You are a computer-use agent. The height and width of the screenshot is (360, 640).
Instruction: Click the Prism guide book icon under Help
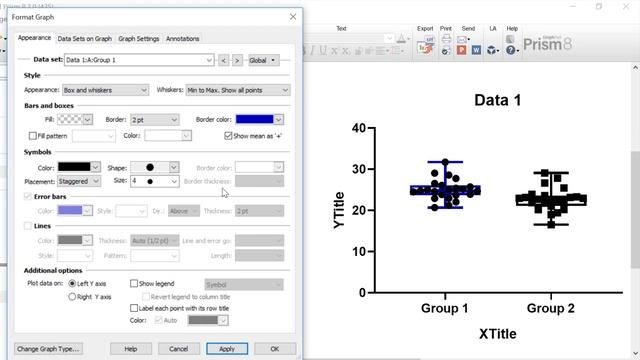point(510,39)
